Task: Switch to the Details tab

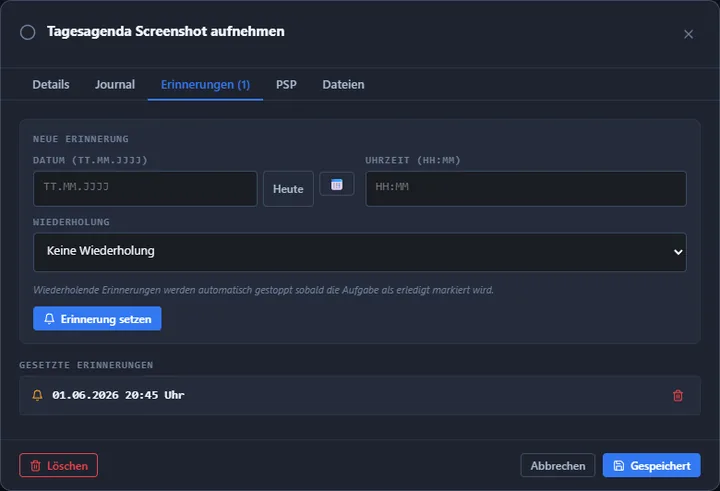Action: [x=51, y=85]
